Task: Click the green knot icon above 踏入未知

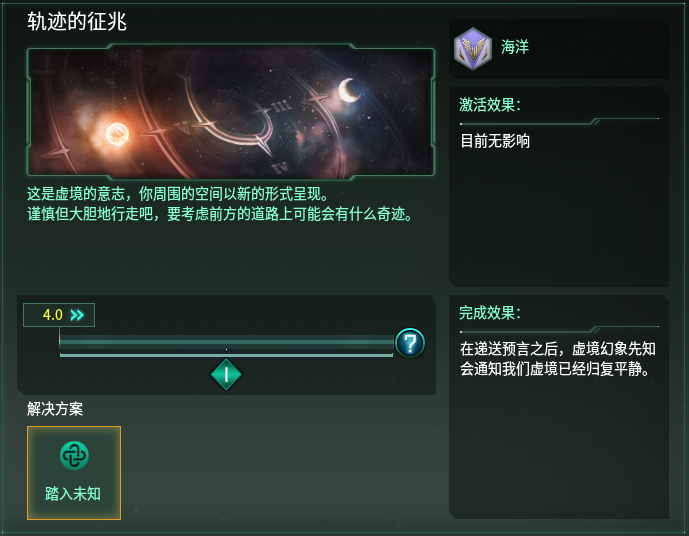Action: (x=74, y=455)
